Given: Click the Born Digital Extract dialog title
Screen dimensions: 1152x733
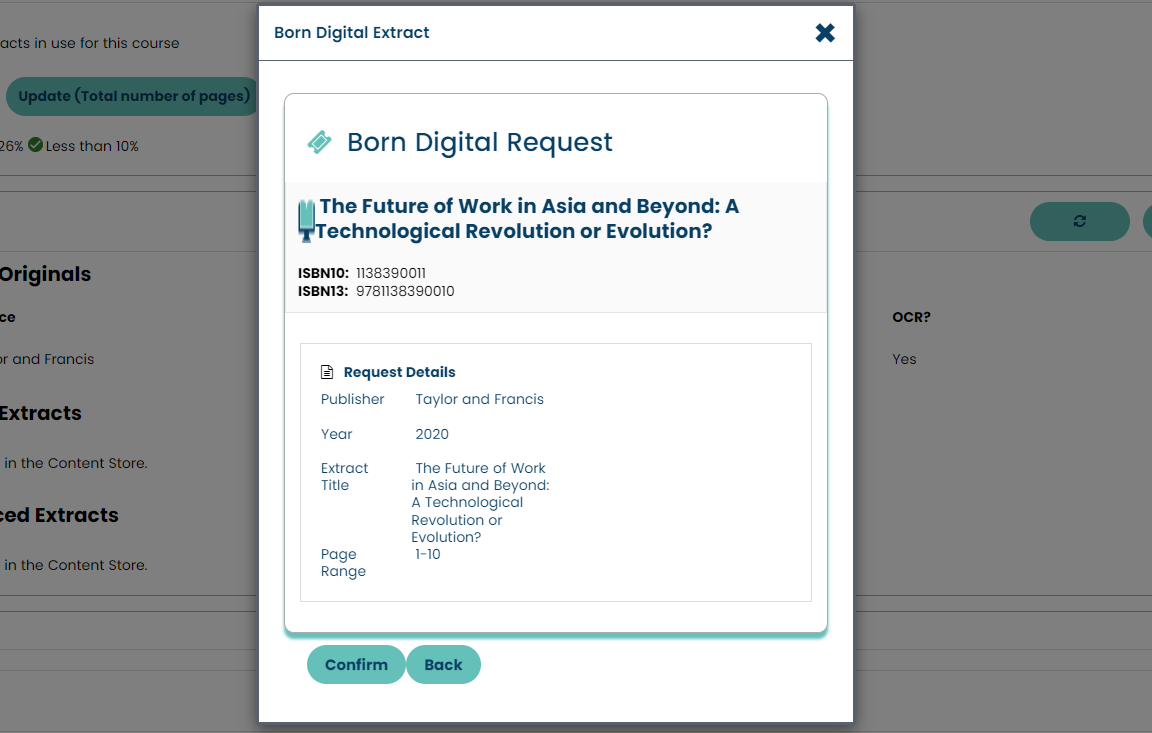Looking at the screenshot, I should pos(352,33).
